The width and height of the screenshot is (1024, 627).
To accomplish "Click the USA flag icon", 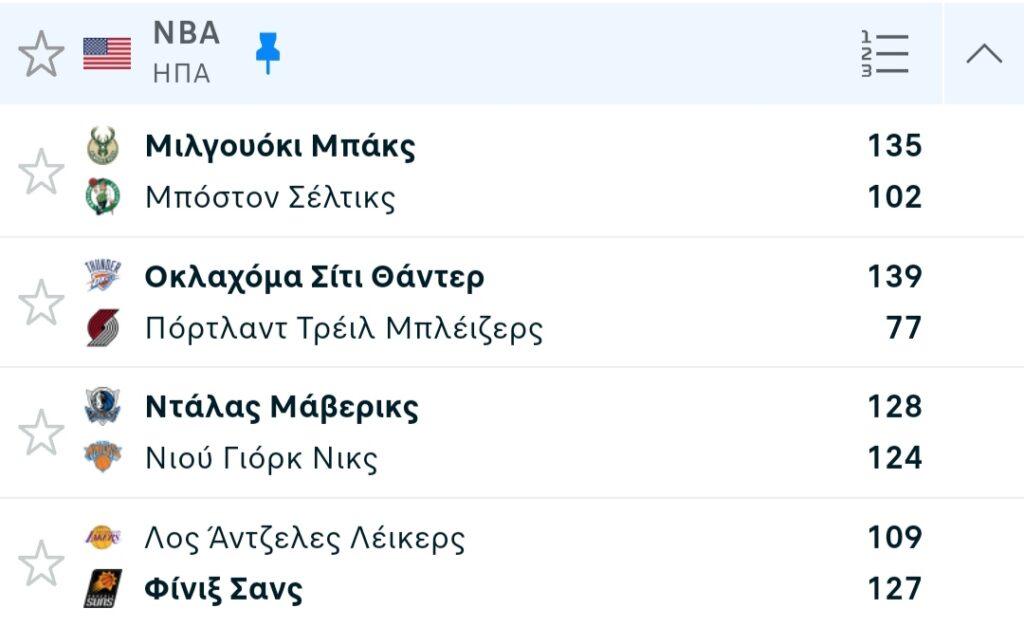I will coord(107,54).
